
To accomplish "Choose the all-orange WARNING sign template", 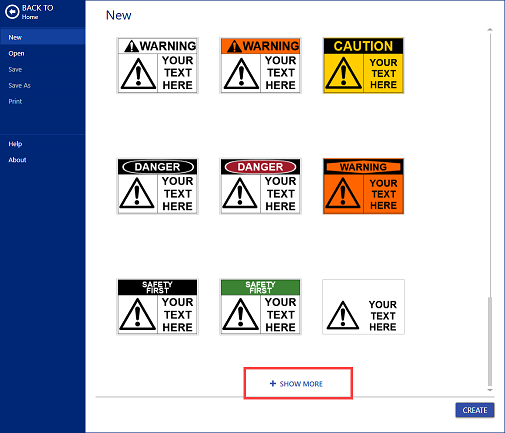I will click(x=363, y=186).
